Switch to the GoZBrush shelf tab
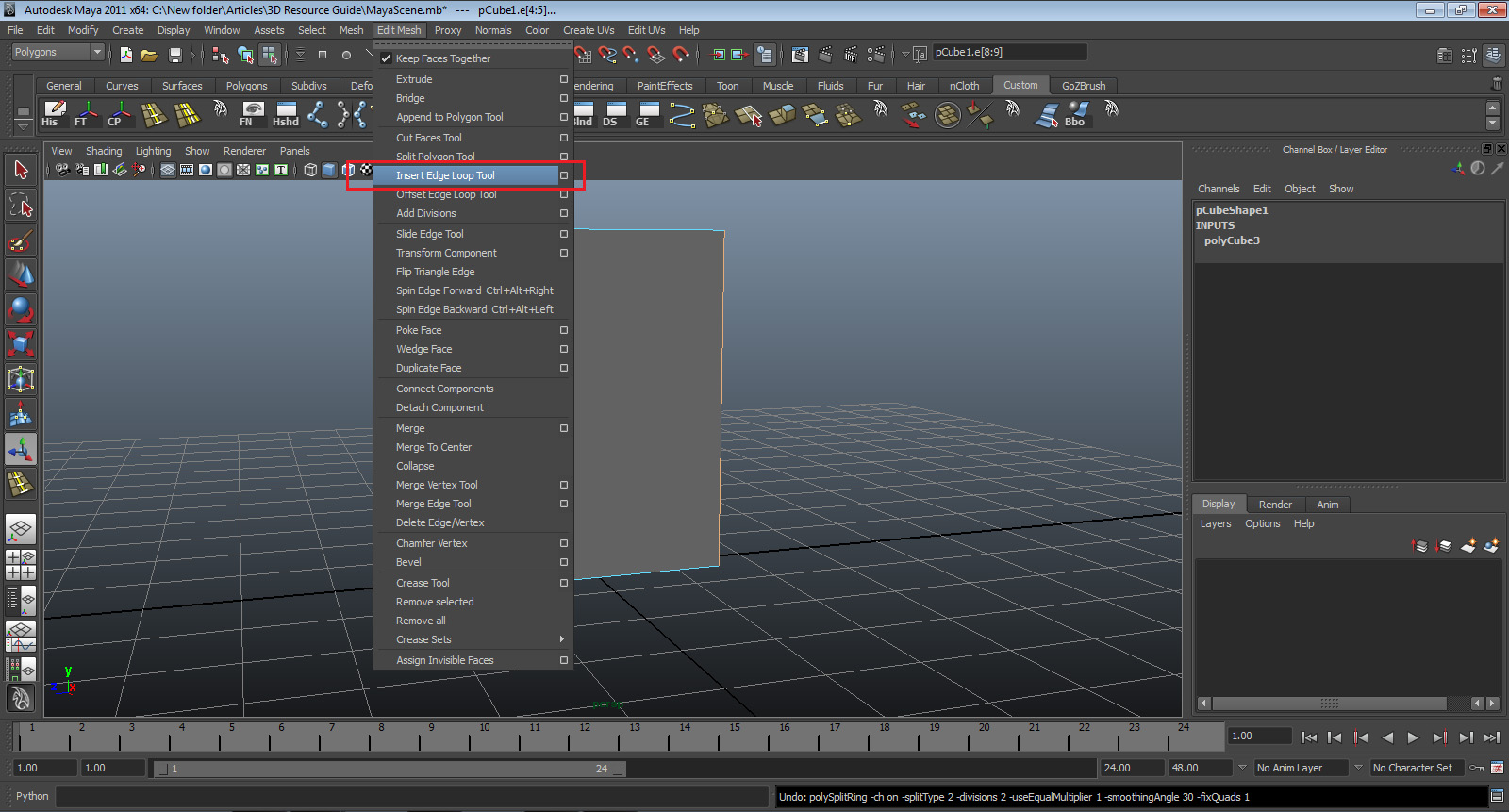This screenshot has height=812, width=1509. point(1083,86)
